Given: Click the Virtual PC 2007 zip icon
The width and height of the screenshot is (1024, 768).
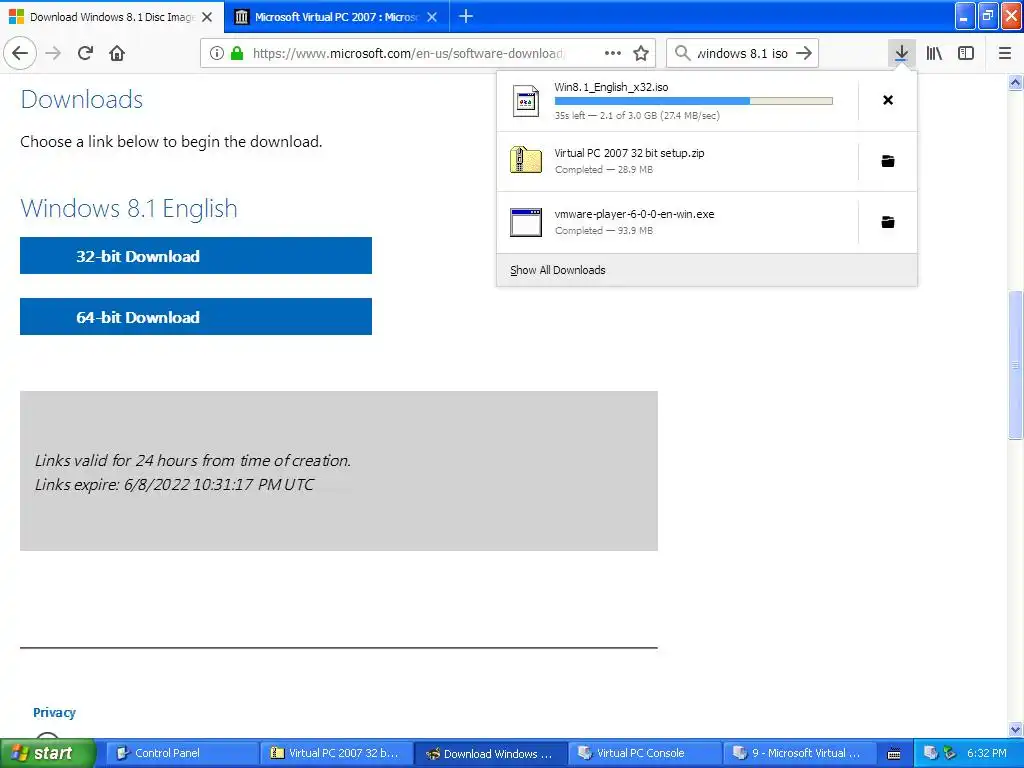Looking at the screenshot, I should 526,160.
